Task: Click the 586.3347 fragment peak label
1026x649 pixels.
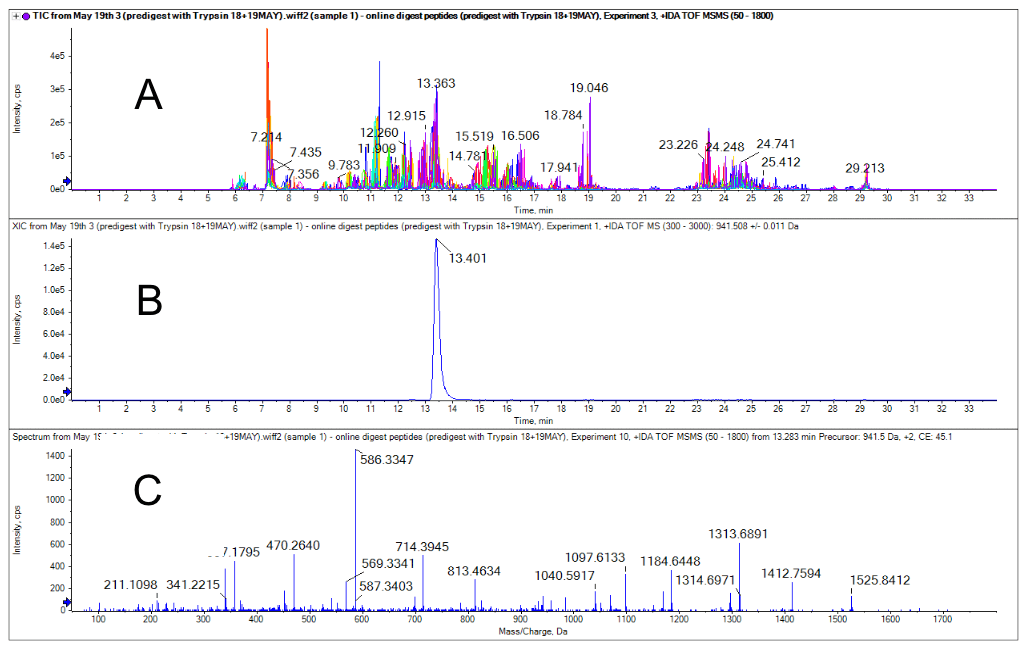Action: coord(387,460)
